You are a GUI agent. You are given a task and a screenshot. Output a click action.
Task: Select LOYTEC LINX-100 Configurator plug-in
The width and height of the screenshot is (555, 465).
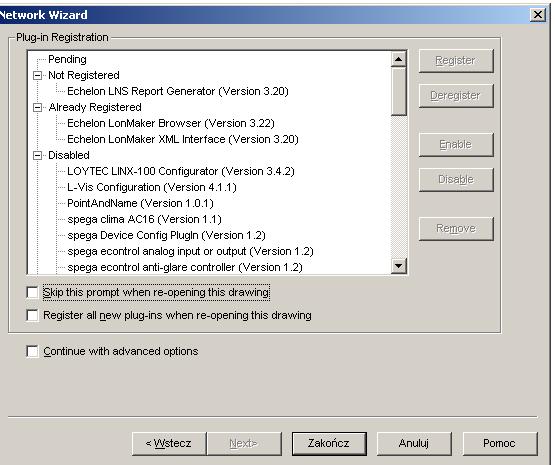pyautogui.click(x=181, y=171)
